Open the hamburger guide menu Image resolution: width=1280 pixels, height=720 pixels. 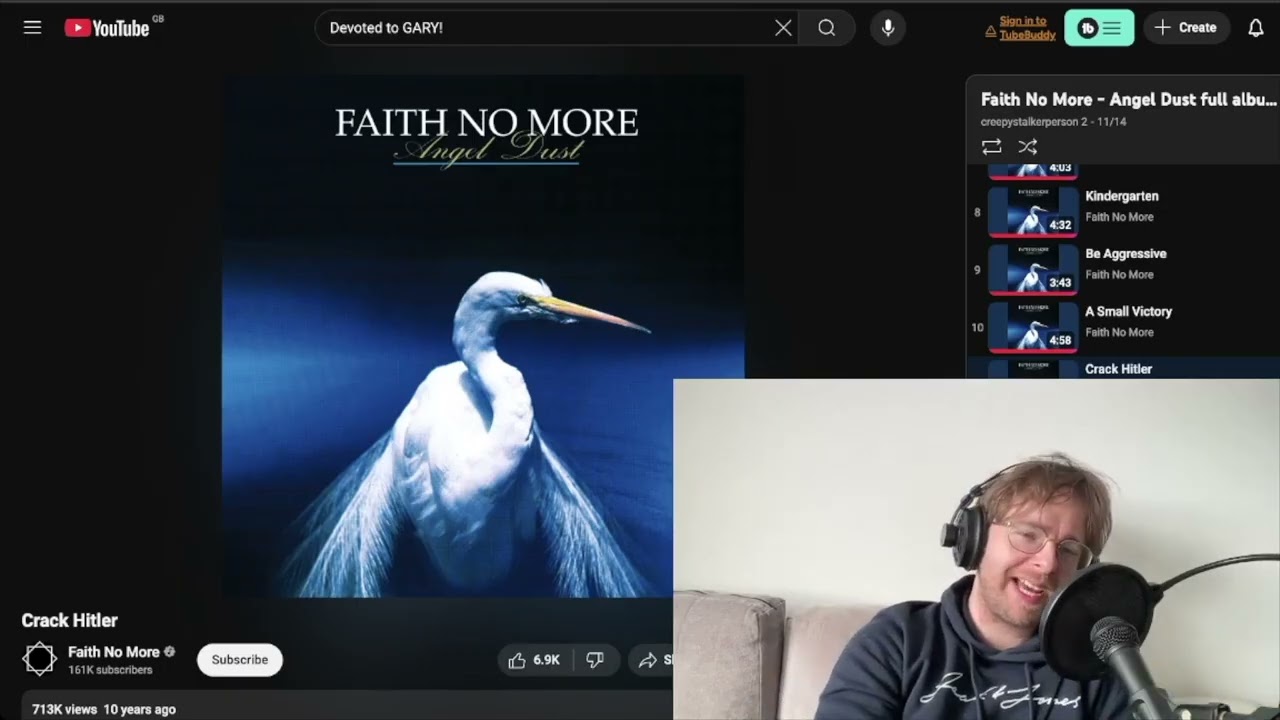pyautogui.click(x=32, y=28)
